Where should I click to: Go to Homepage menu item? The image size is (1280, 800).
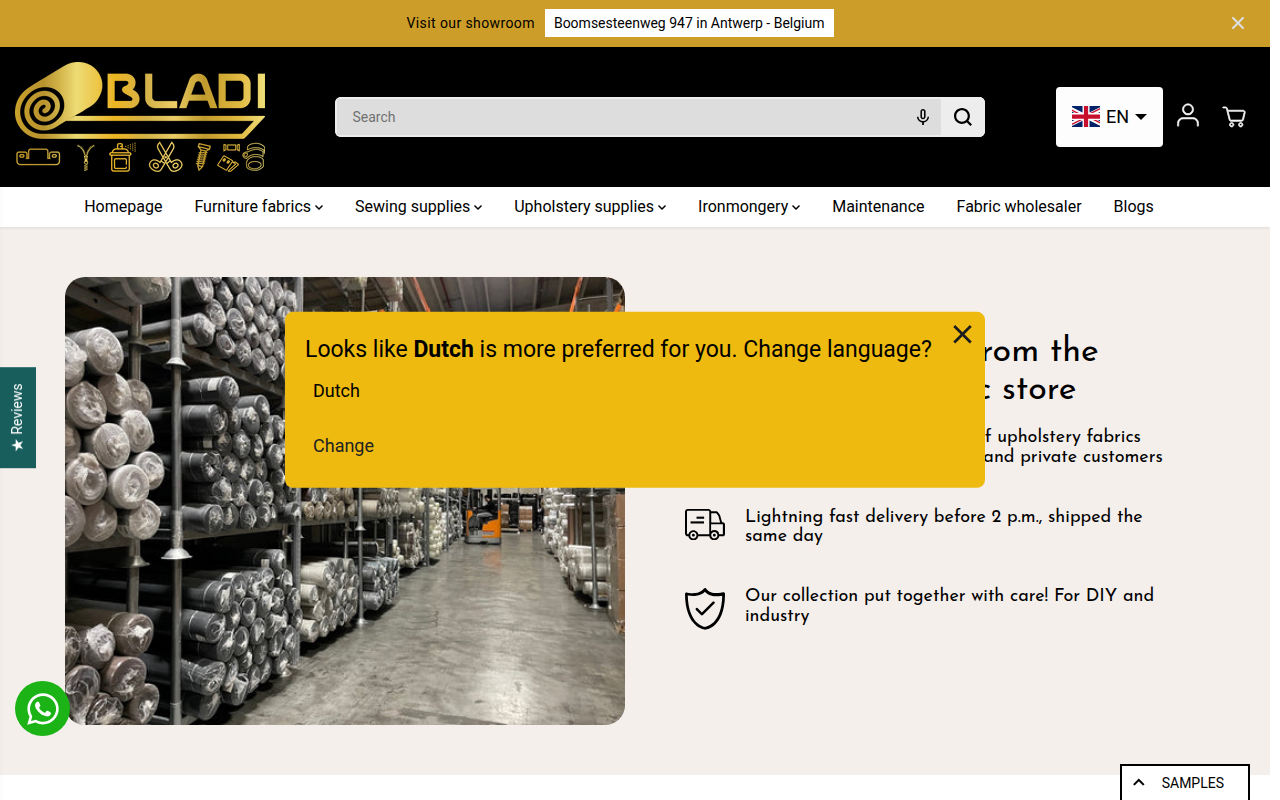[123, 207]
